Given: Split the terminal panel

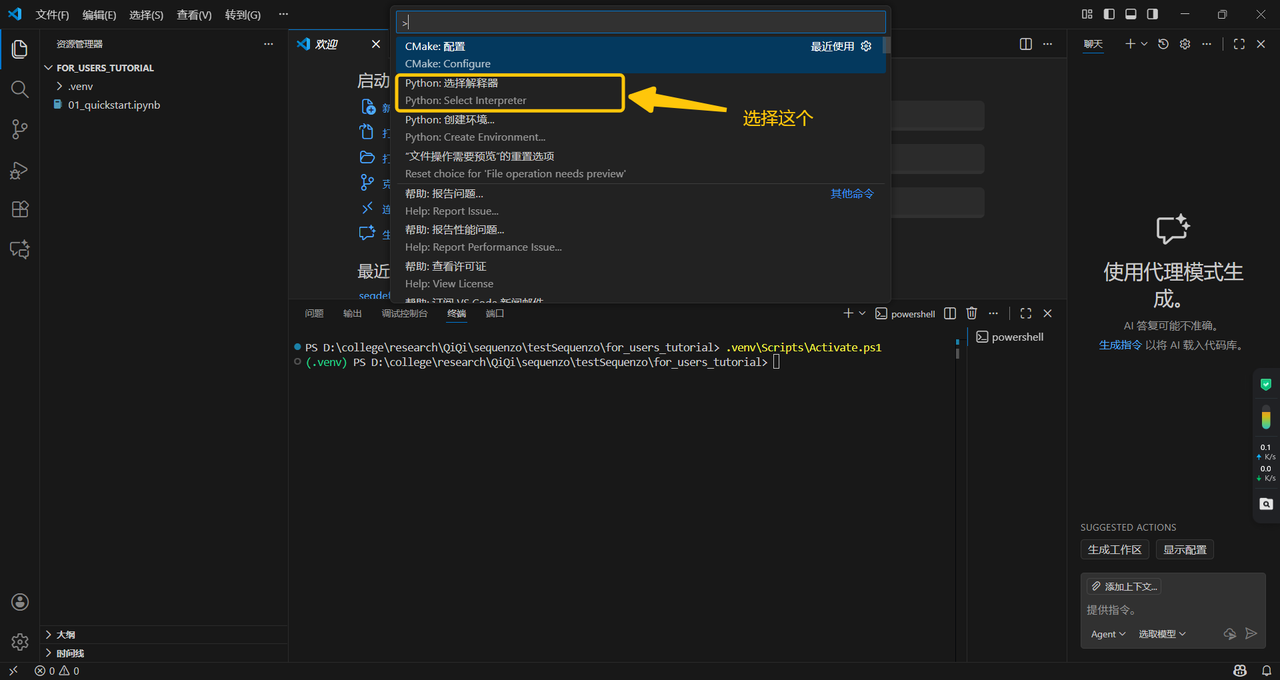Looking at the screenshot, I should [x=950, y=314].
